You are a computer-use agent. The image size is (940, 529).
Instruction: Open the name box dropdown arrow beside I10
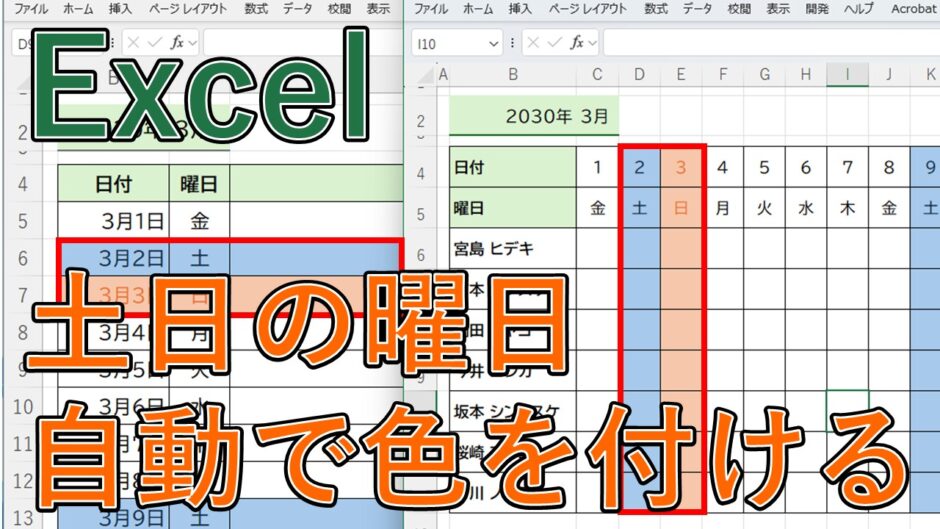tap(493, 43)
